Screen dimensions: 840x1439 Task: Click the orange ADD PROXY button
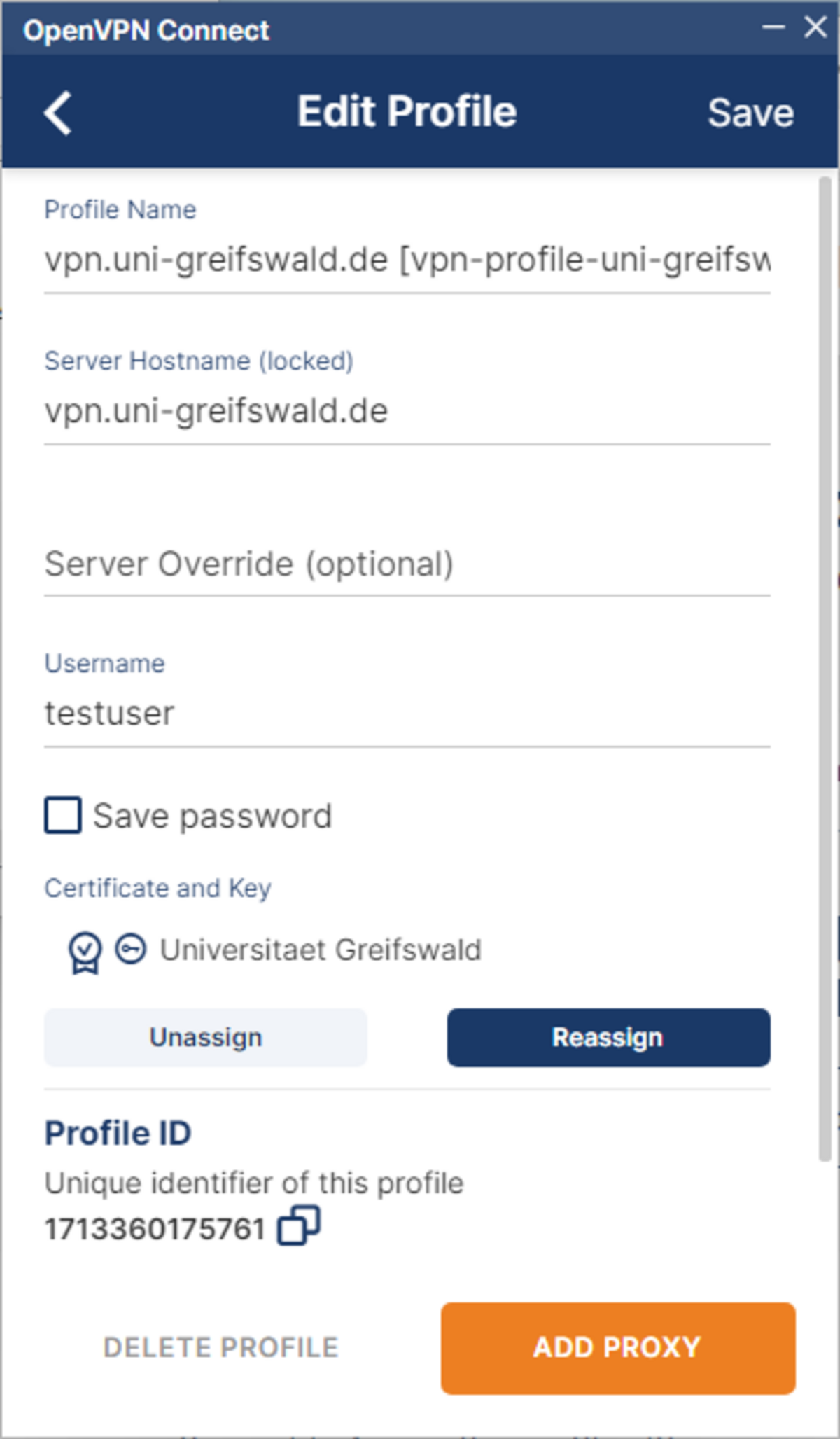pos(618,1348)
